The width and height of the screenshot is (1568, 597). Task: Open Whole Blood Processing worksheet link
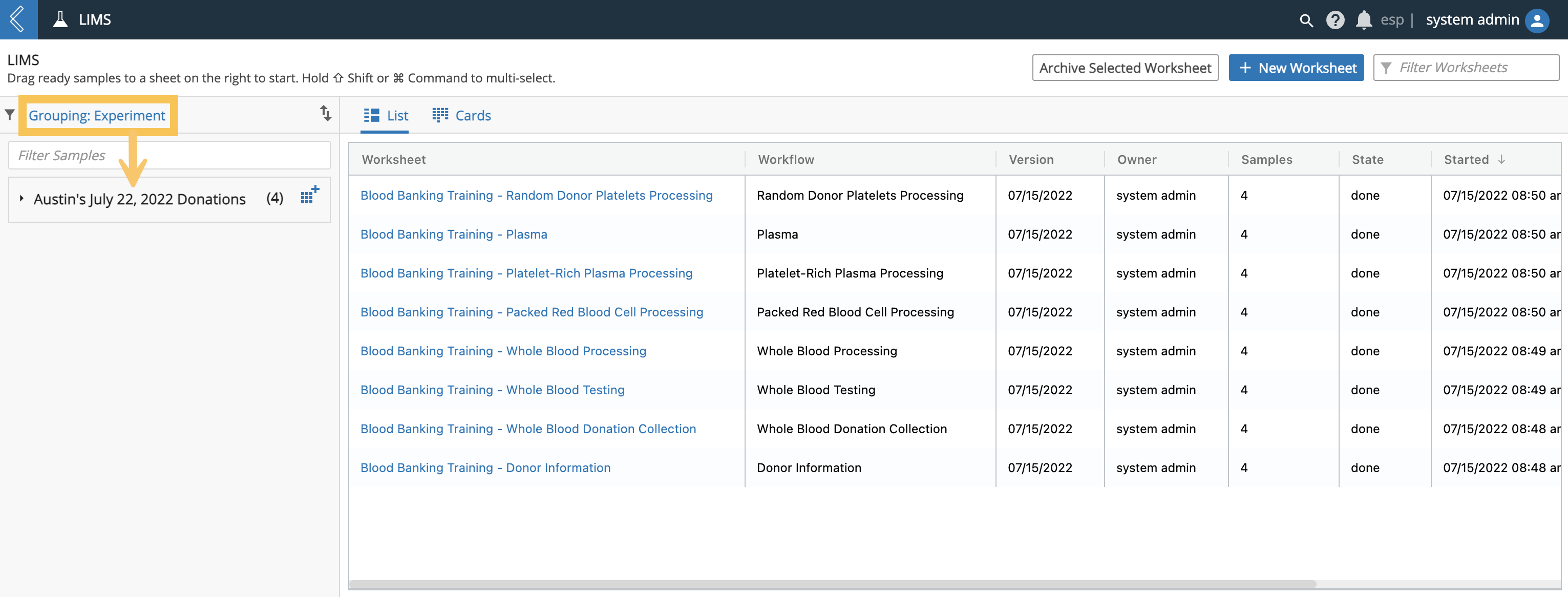pos(503,351)
